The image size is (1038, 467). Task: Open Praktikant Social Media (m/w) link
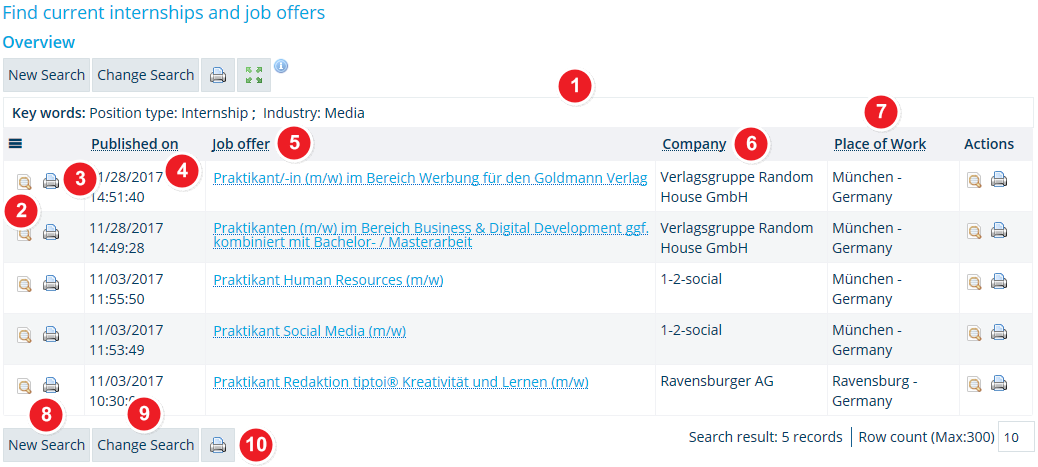310,331
